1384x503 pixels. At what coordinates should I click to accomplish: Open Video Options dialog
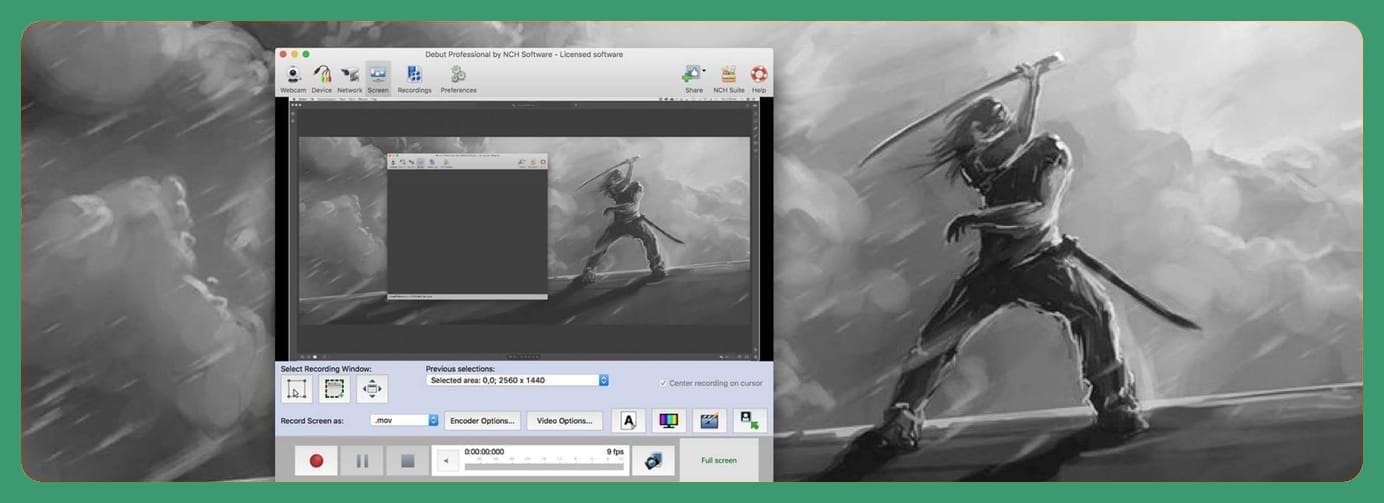(x=565, y=421)
